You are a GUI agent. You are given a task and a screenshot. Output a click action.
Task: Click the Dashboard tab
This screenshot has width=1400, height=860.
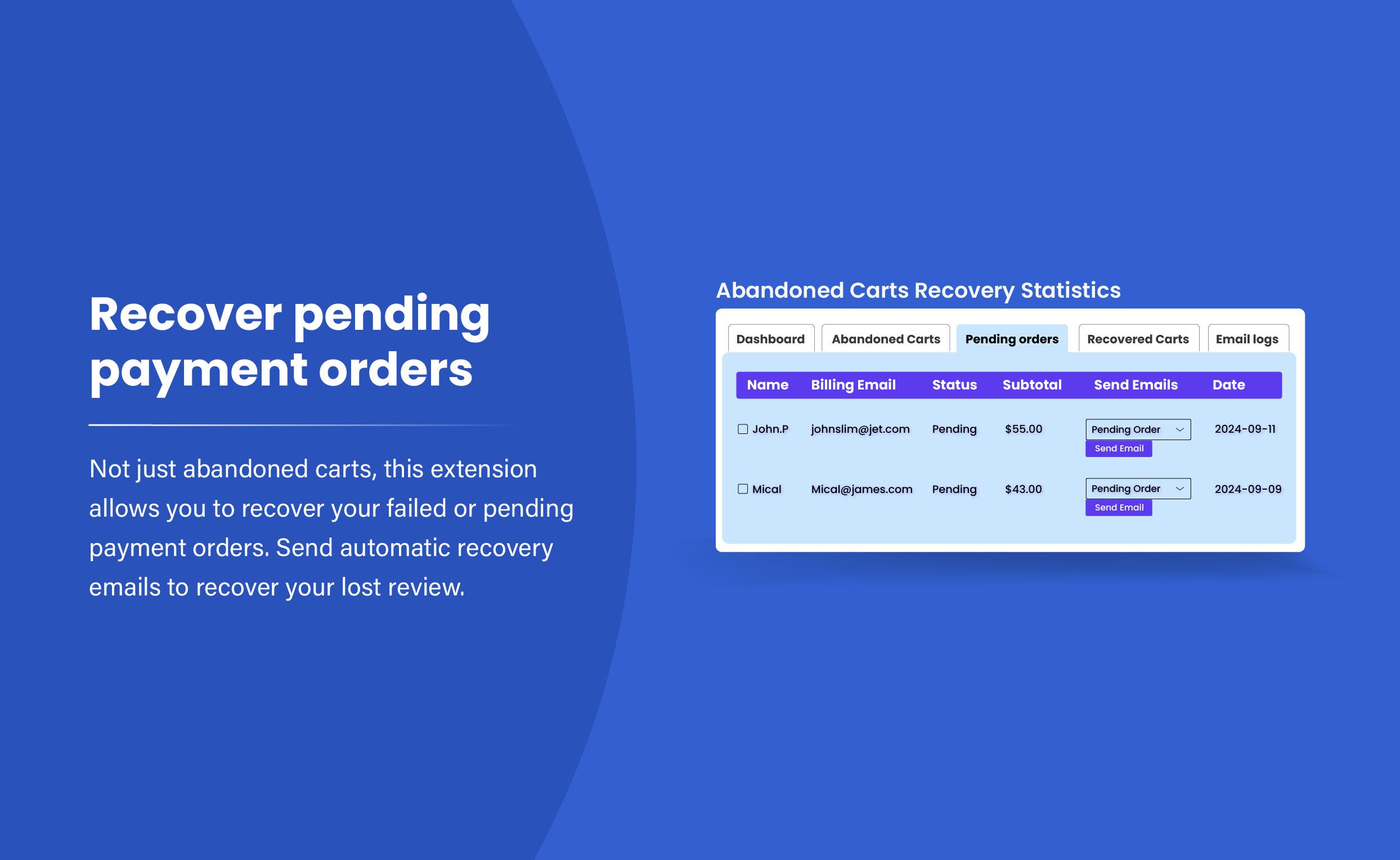[x=770, y=337]
